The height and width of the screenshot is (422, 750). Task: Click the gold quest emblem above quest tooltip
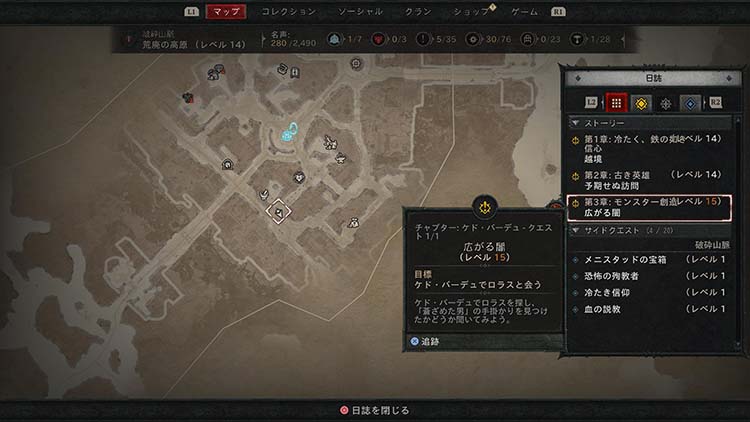485,208
